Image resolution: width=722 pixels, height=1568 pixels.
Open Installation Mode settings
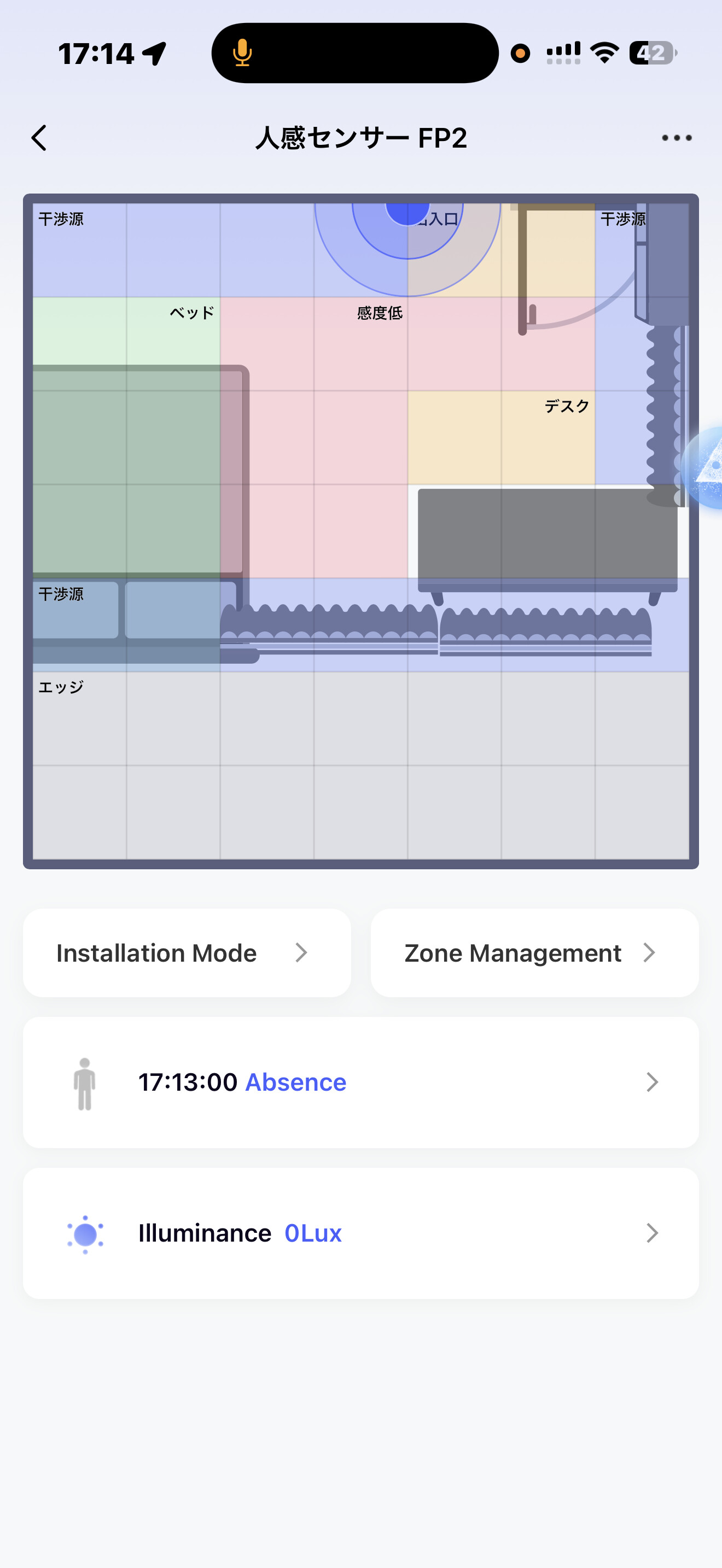(x=156, y=953)
